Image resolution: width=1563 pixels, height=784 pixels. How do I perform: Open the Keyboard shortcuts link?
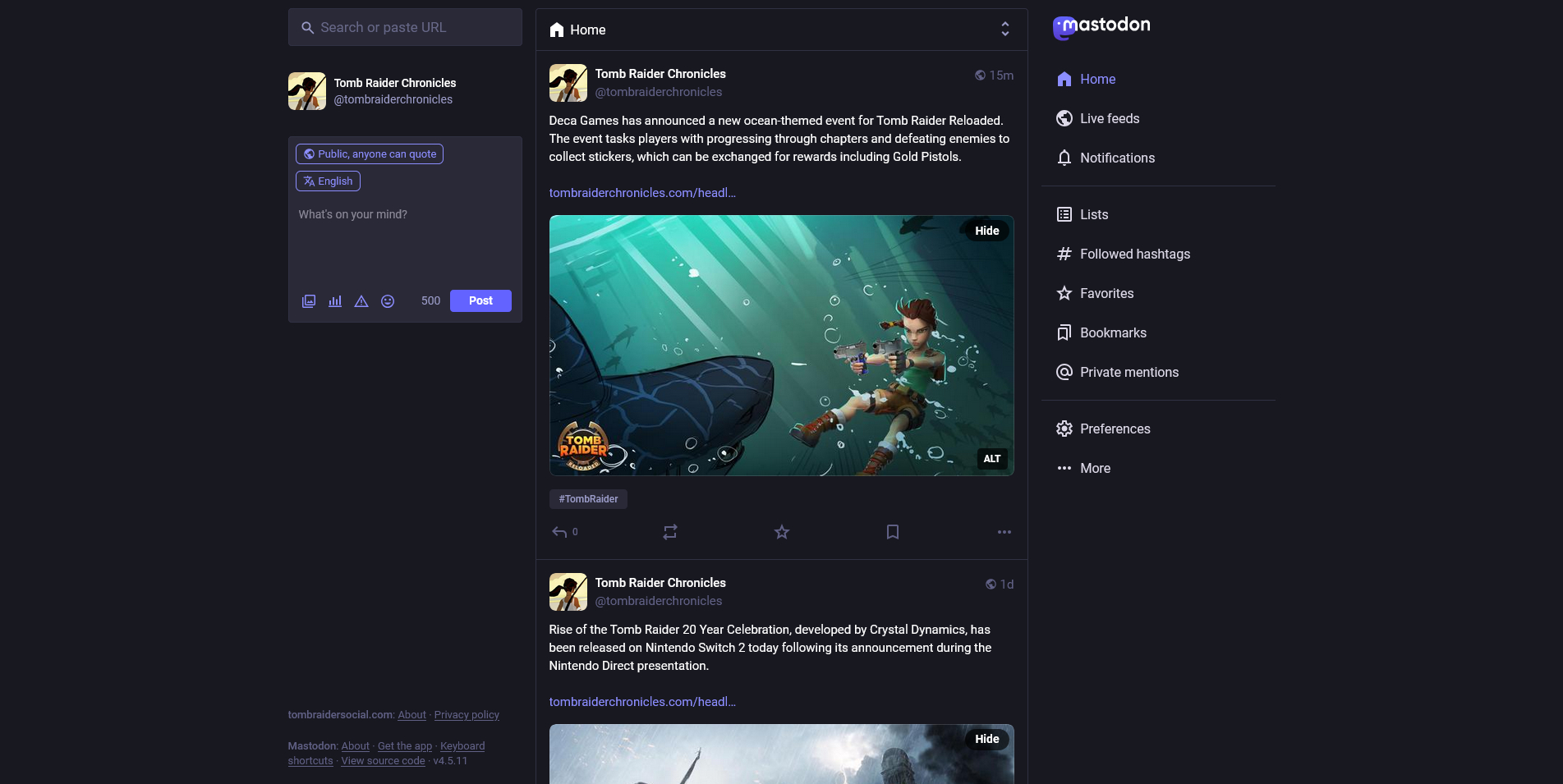coord(462,746)
